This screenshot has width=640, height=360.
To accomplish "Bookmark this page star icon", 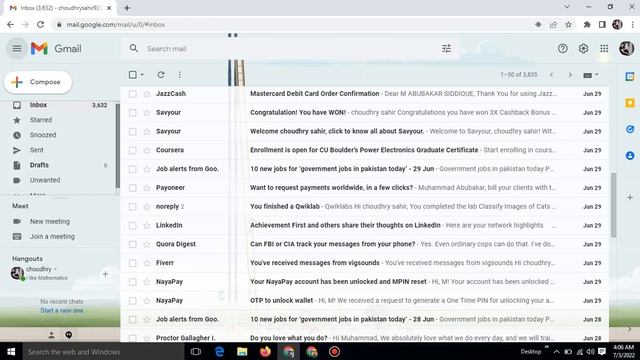I will 568,24.
